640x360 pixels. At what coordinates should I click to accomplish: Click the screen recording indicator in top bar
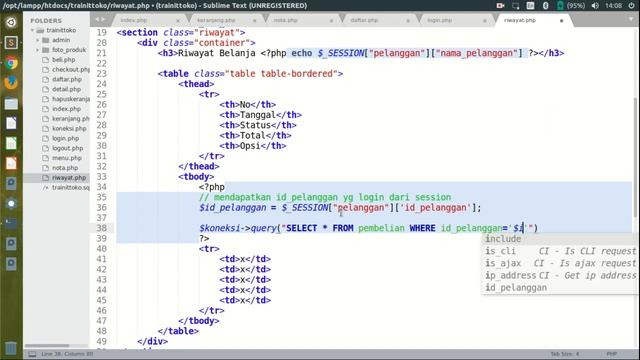point(500,6)
